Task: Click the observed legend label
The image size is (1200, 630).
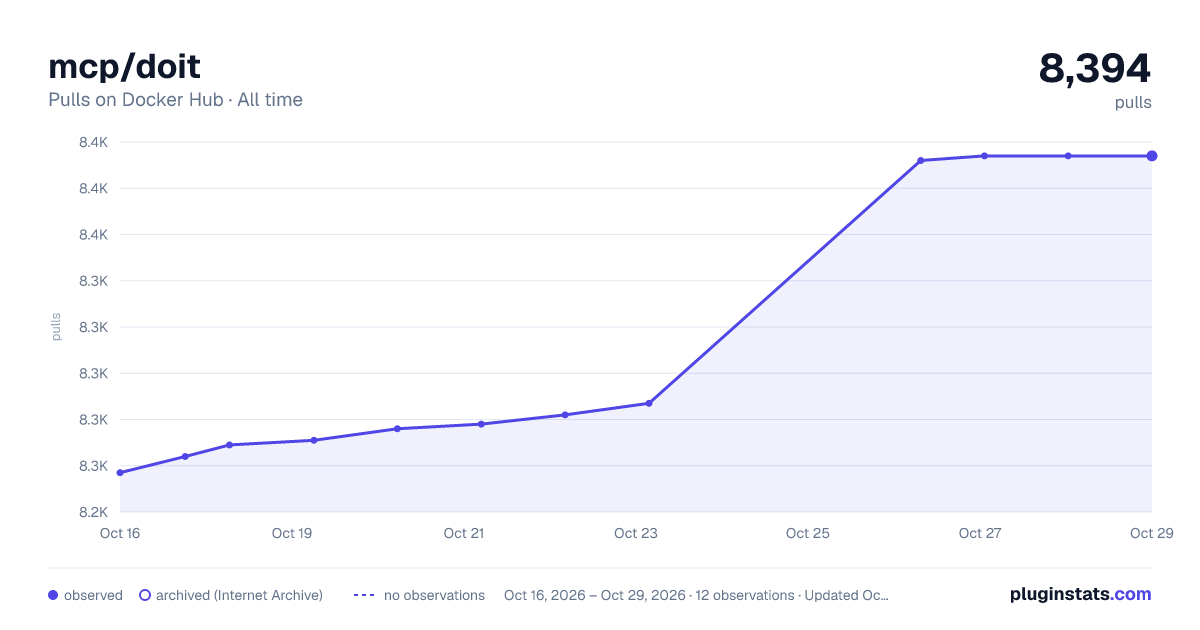Action: 93,595
